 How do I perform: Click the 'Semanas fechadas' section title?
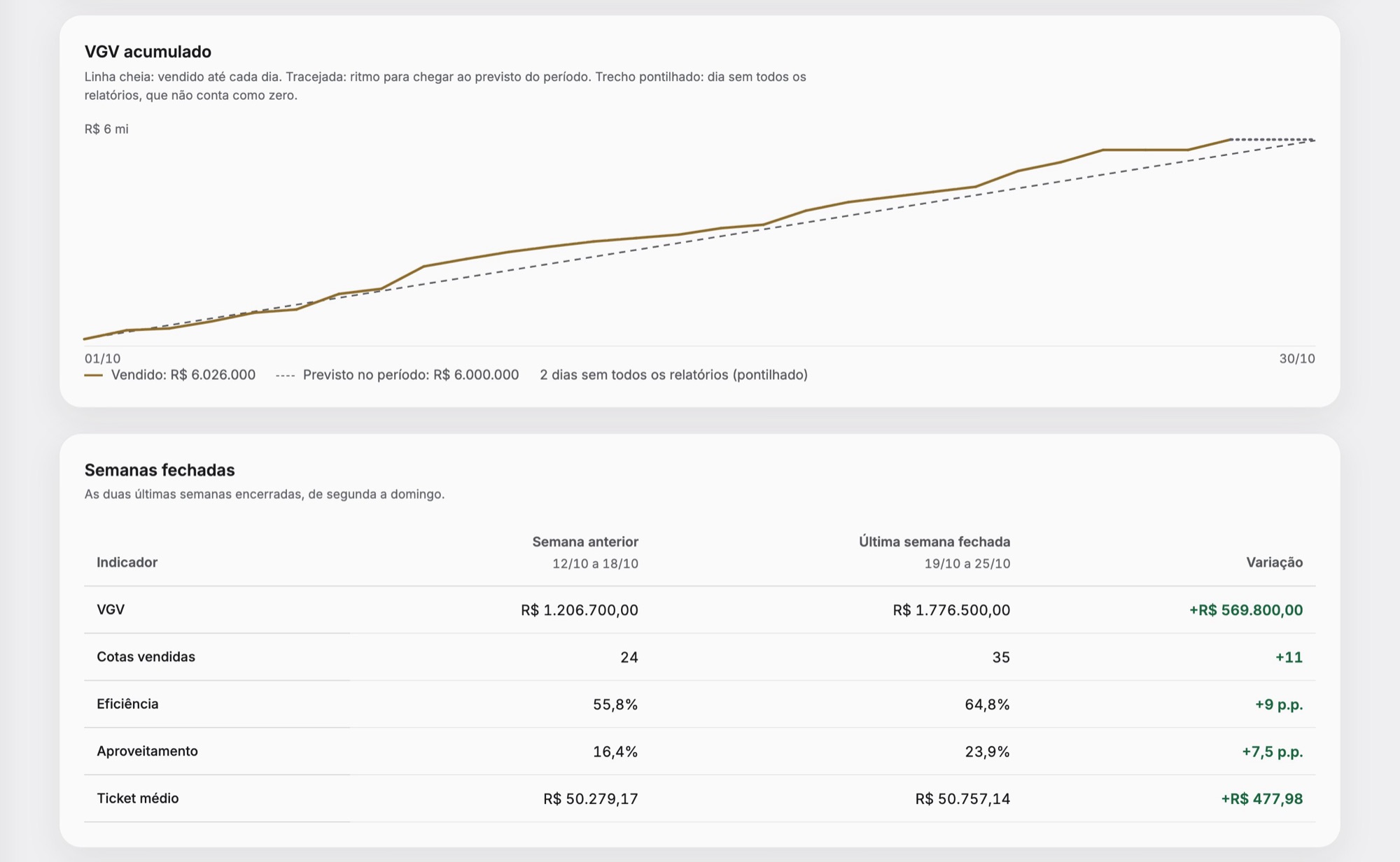click(x=160, y=470)
